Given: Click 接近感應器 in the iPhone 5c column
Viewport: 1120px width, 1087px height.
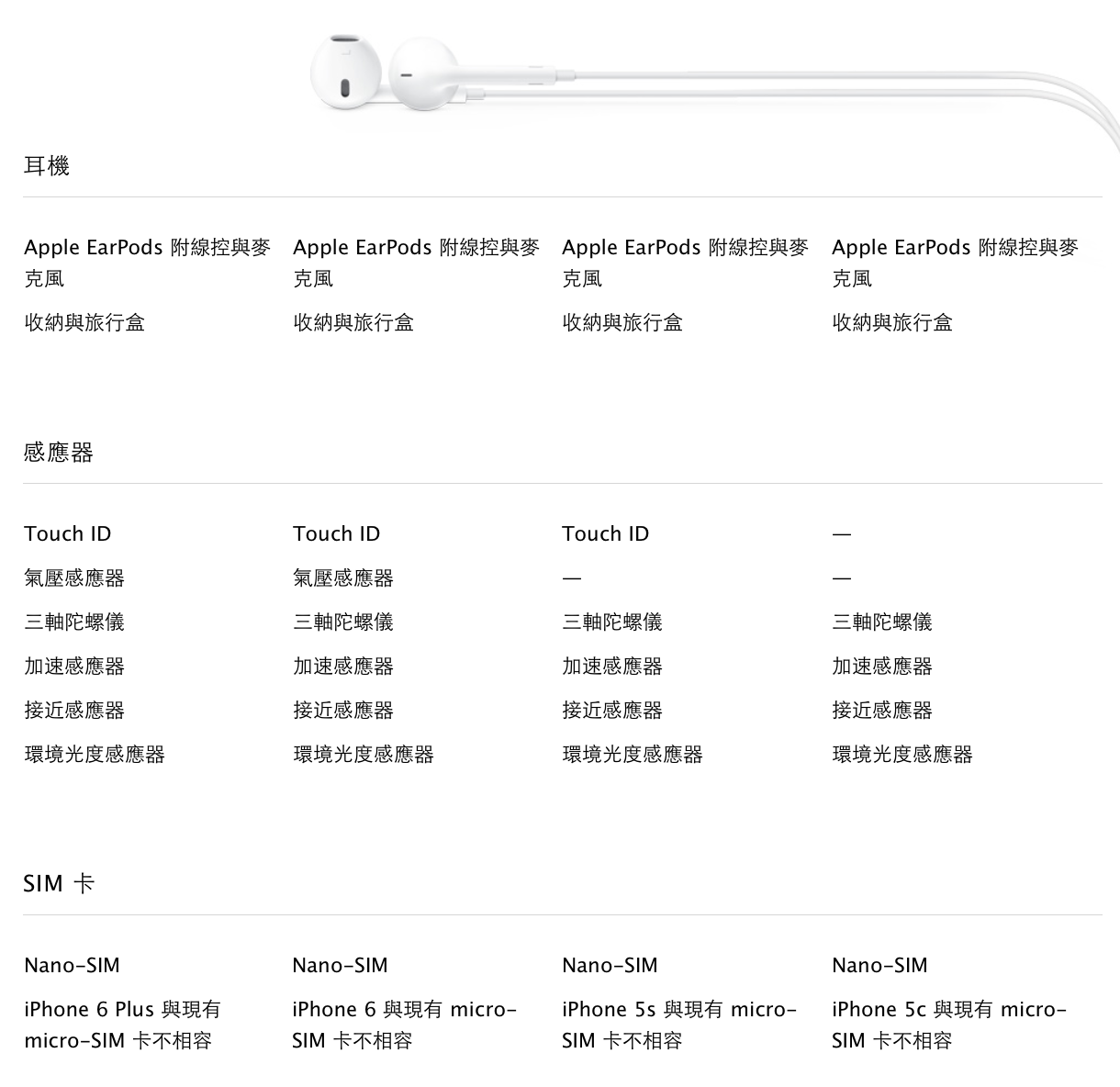Looking at the screenshot, I should (x=882, y=711).
